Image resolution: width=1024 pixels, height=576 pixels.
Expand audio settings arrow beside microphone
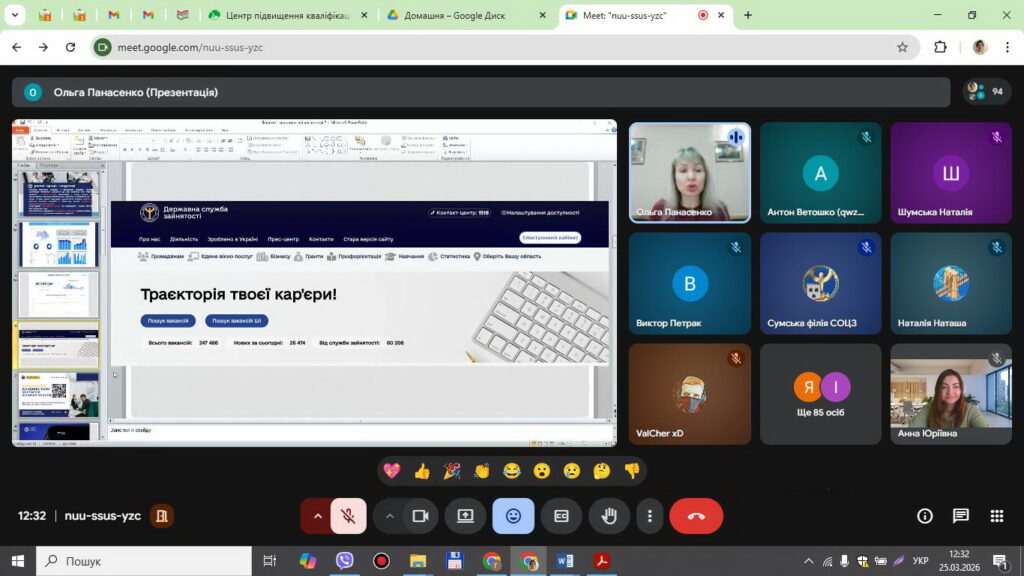pos(318,516)
